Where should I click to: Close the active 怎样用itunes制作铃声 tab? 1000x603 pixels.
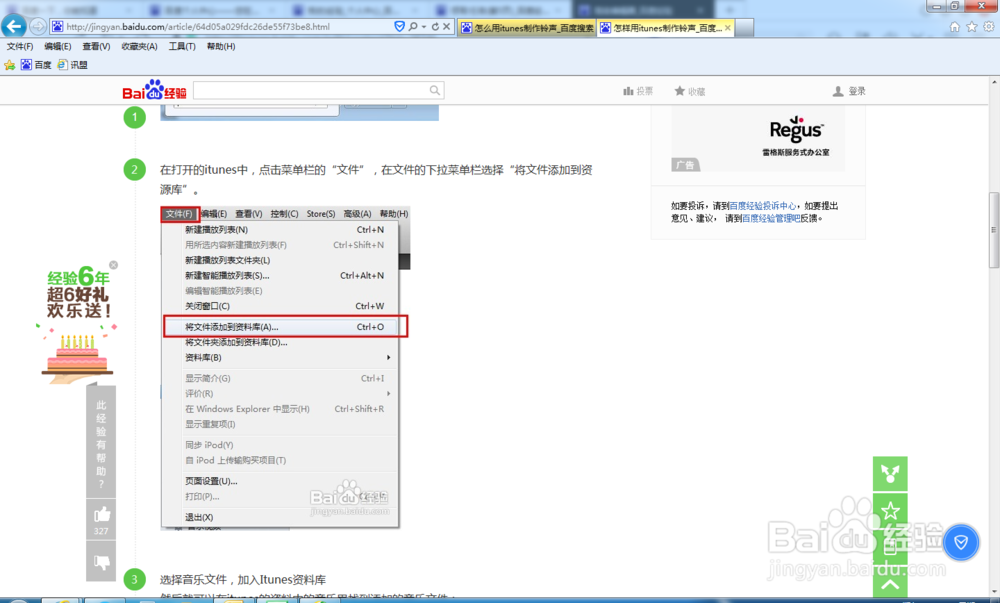[x=728, y=28]
